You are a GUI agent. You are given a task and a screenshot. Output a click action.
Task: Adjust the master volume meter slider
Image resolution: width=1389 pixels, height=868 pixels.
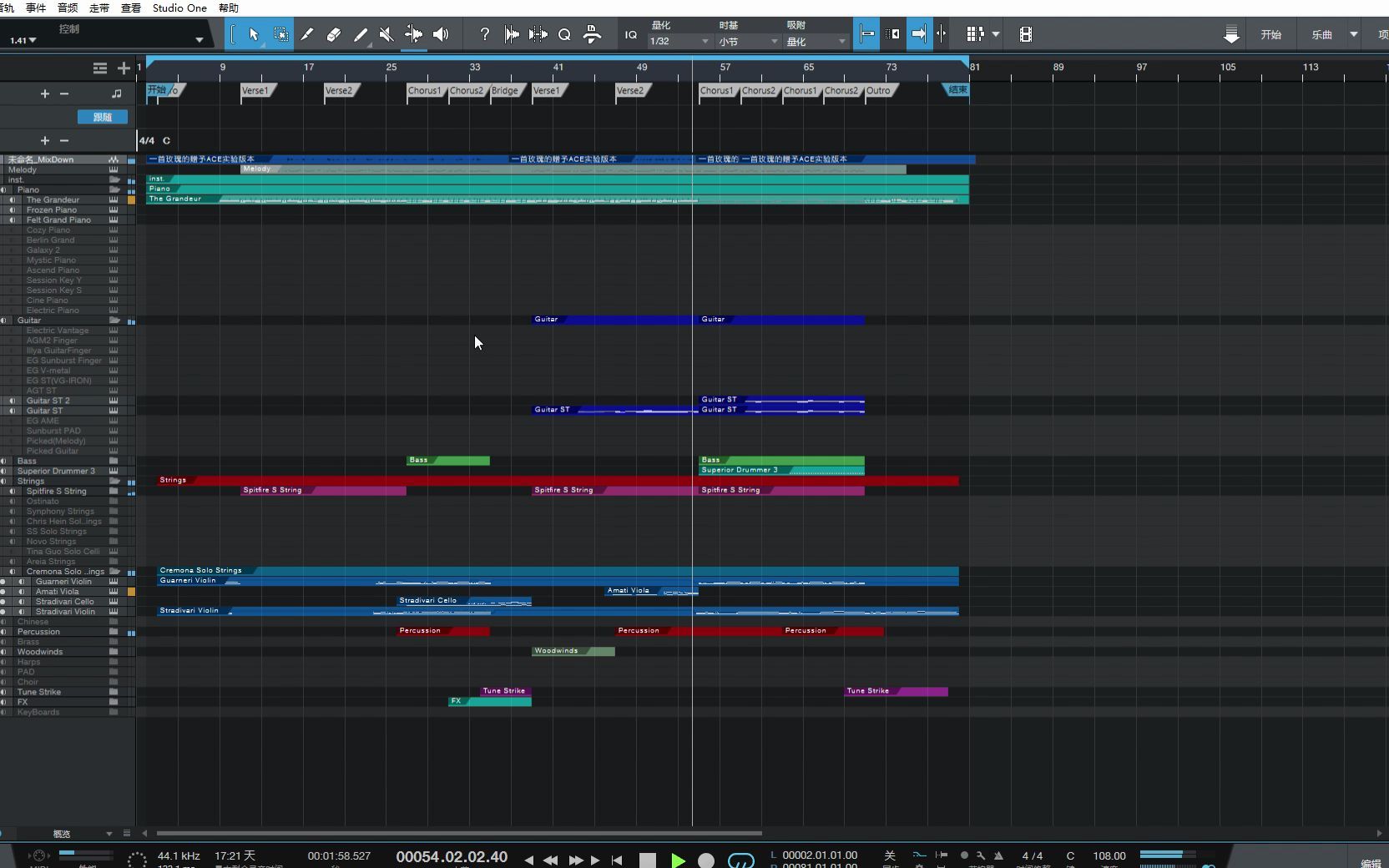[x=1167, y=855]
